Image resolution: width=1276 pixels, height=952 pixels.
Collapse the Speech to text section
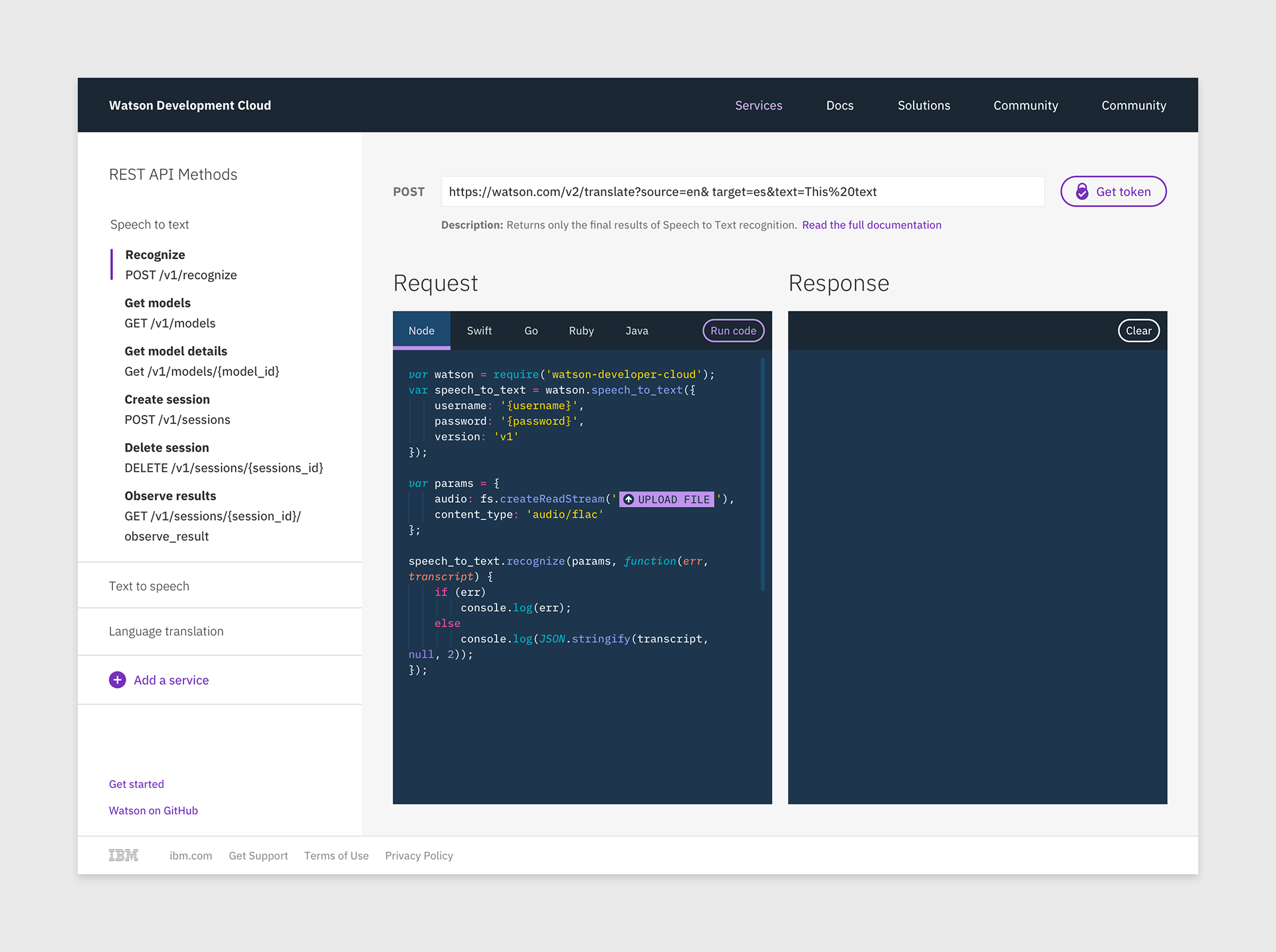pos(150,225)
